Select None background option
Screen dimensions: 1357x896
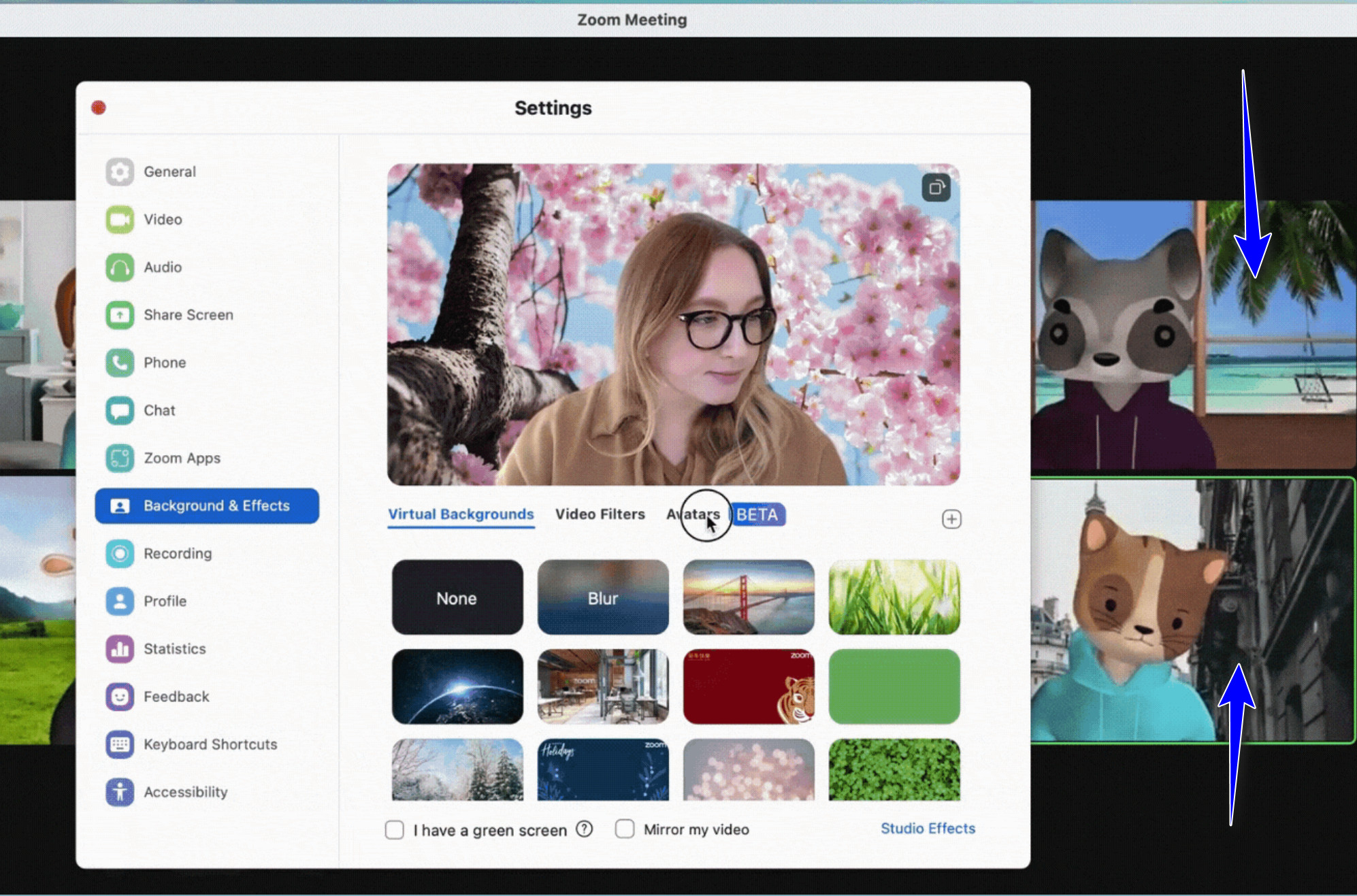coord(457,597)
